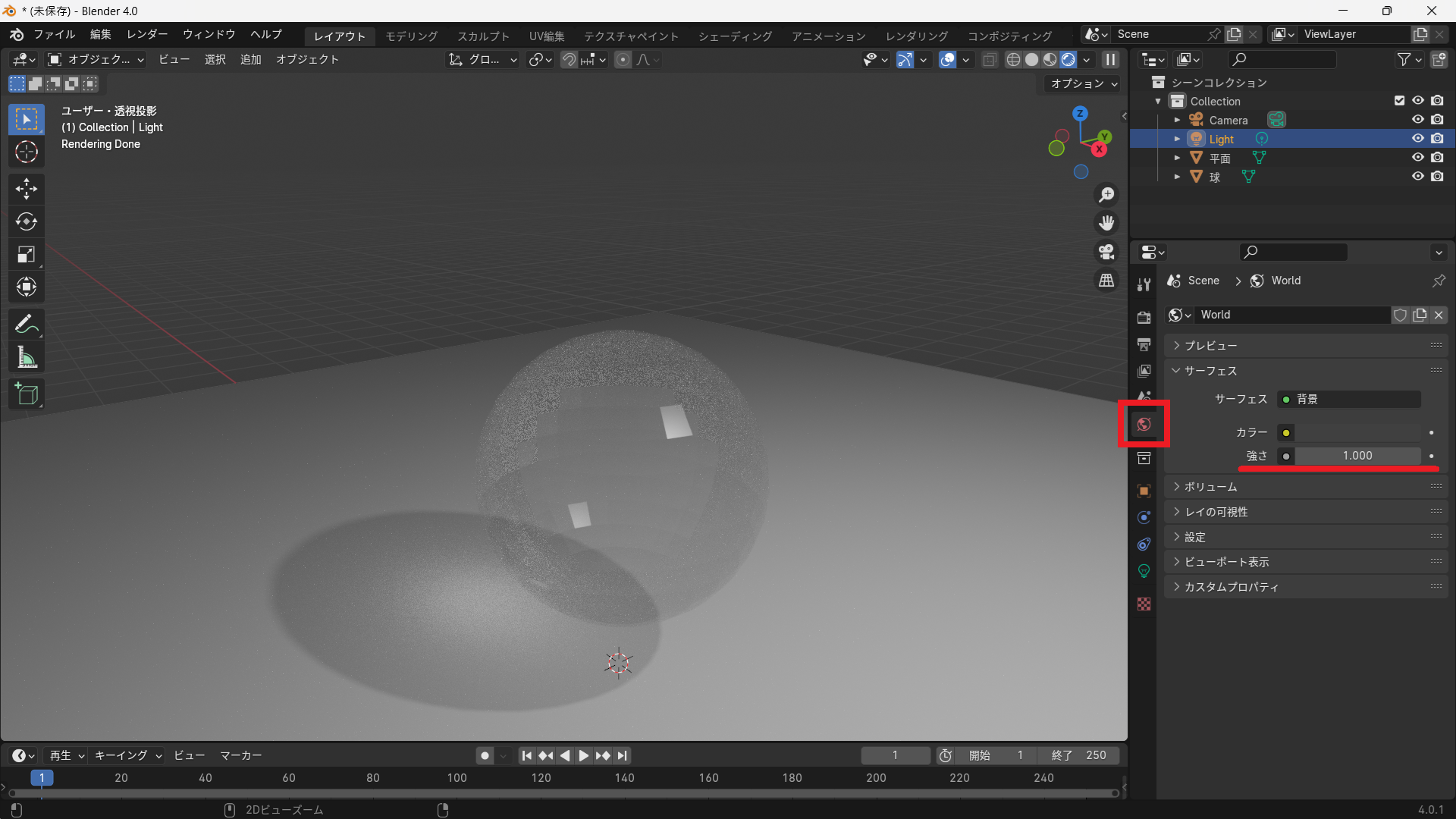The width and height of the screenshot is (1456, 819).
Task: Open the キーイング popover
Action: 127,756
